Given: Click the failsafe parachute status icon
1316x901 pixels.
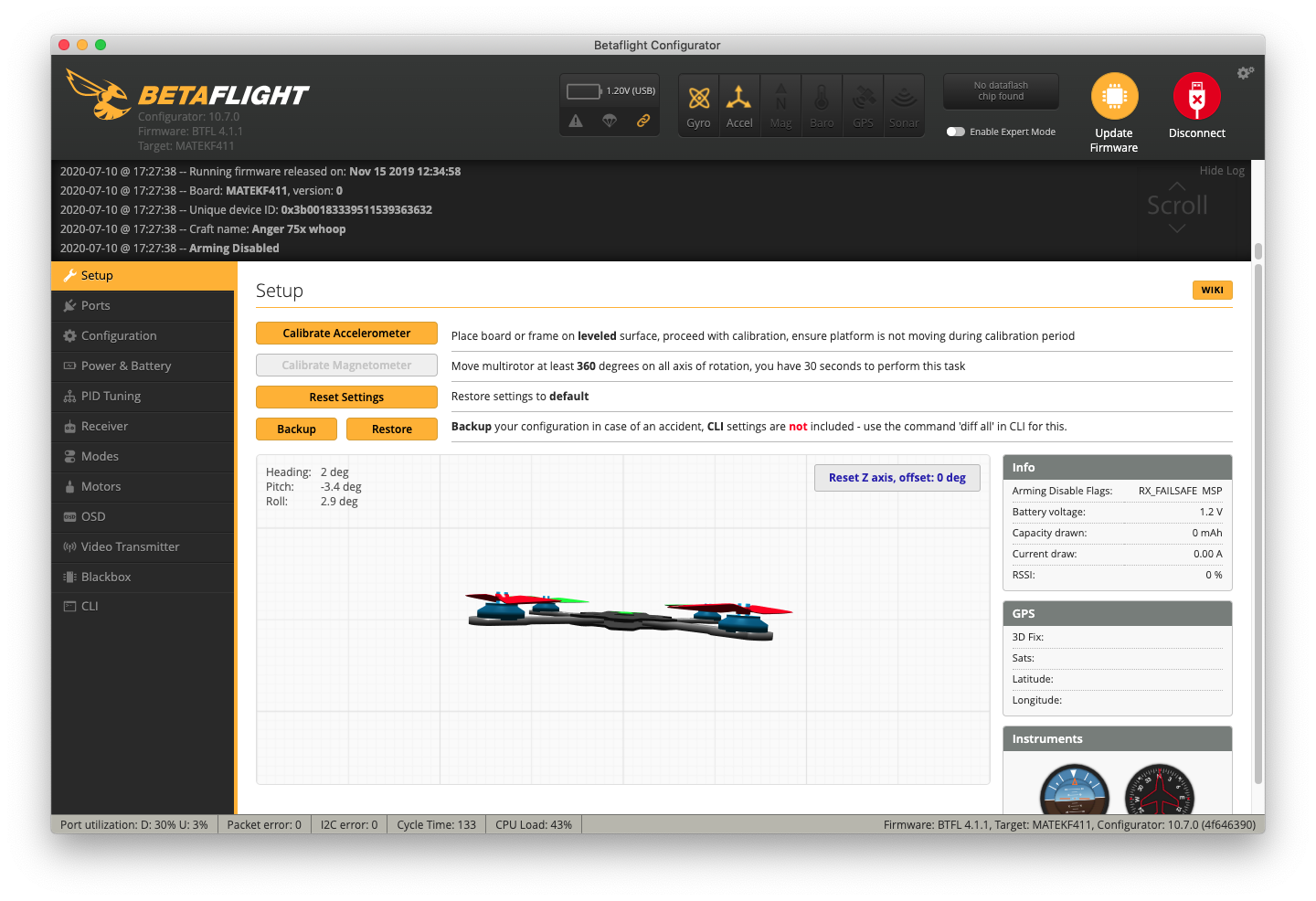Looking at the screenshot, I should 610,121.
